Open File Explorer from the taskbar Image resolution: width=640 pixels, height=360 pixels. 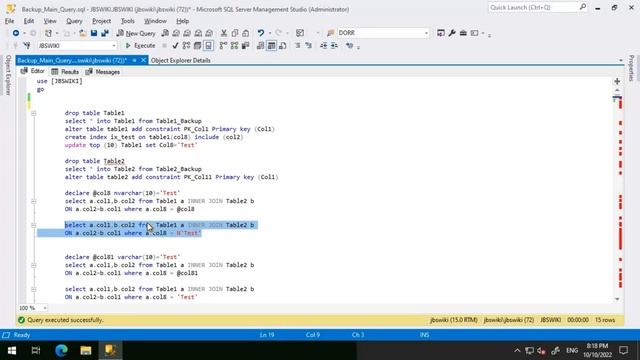coord(86,350)
